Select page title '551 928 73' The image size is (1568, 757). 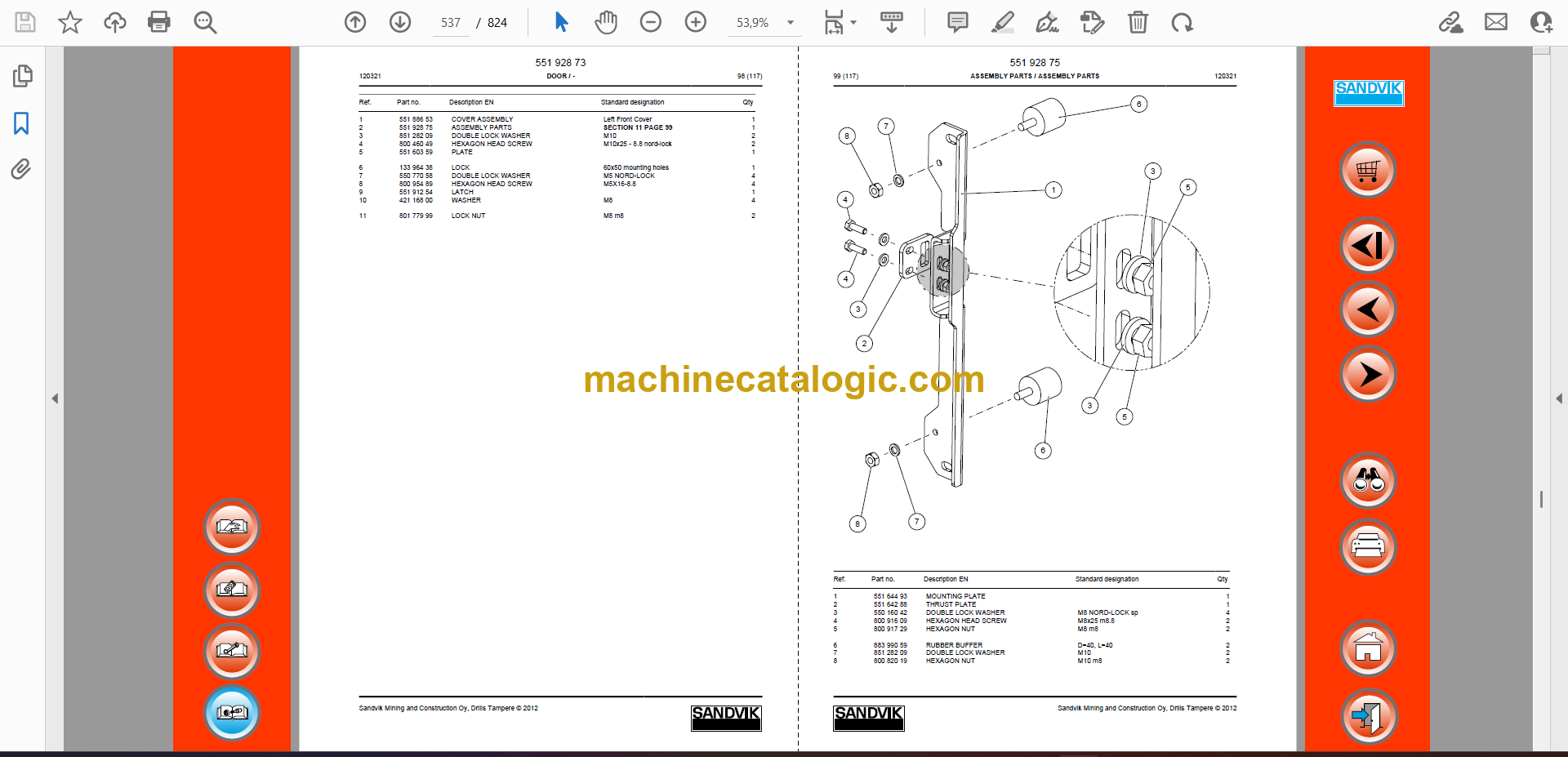(x=560, y=62)
